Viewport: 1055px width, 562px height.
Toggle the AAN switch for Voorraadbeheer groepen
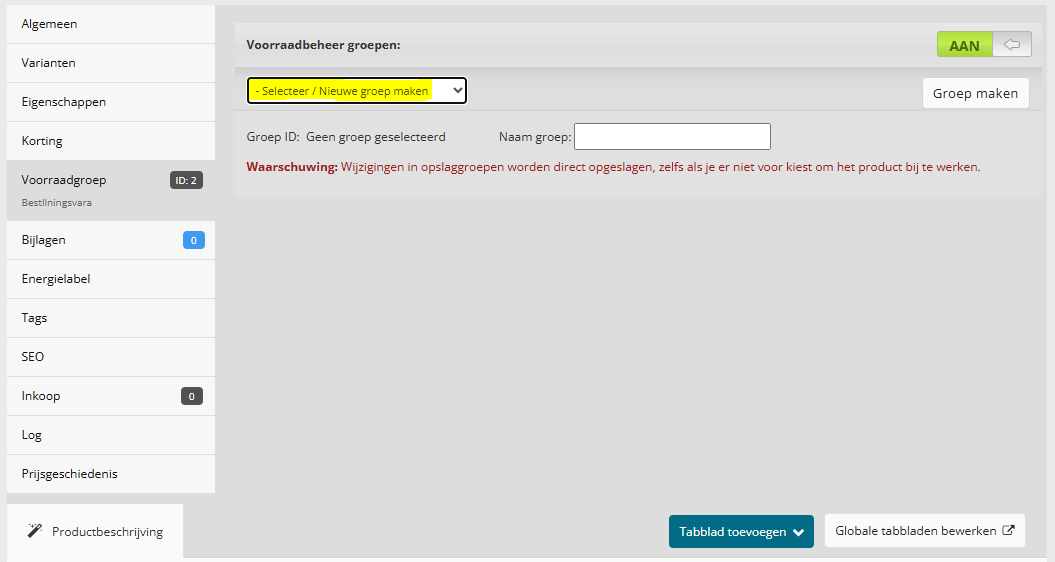tap(984, 45)
